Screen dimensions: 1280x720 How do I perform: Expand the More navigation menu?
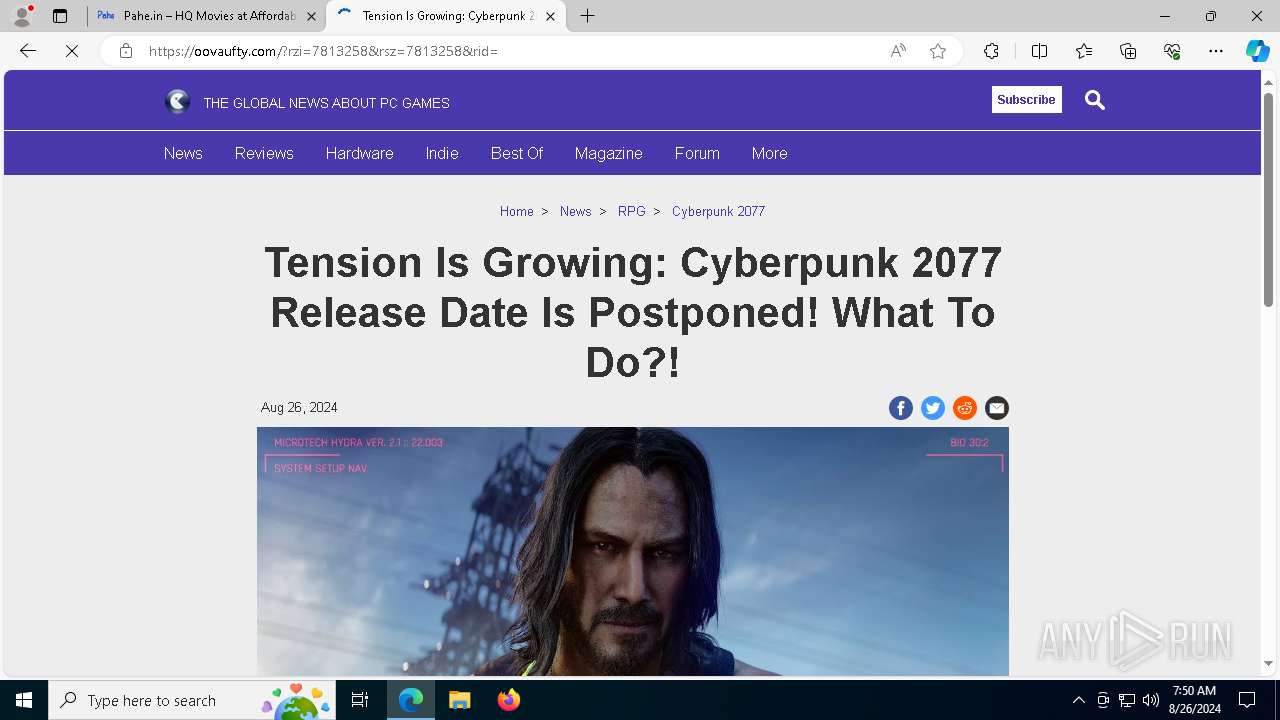[x=769, y=153]
